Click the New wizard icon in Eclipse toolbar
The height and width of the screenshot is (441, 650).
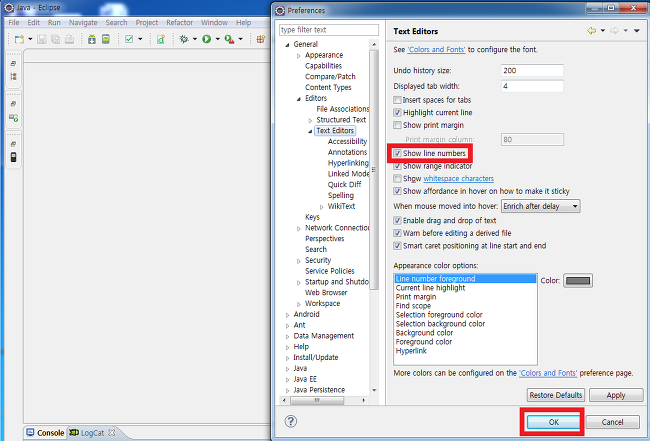[x=19, y=39]
